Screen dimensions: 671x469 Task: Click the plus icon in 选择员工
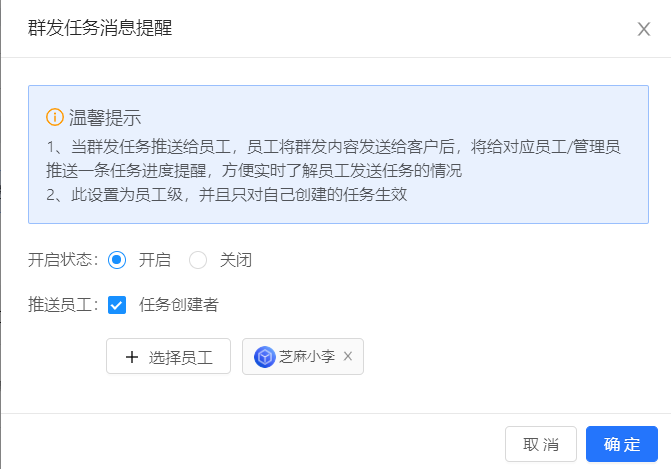coord(132,357)
